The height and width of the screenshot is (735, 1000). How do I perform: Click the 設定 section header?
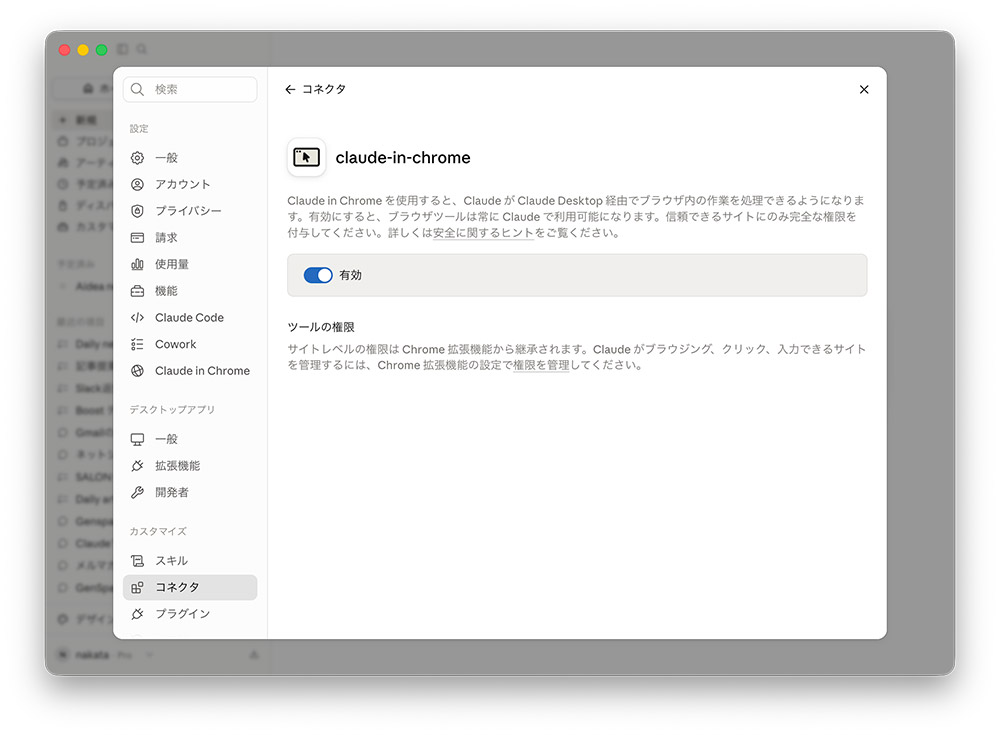click(139, 128)
